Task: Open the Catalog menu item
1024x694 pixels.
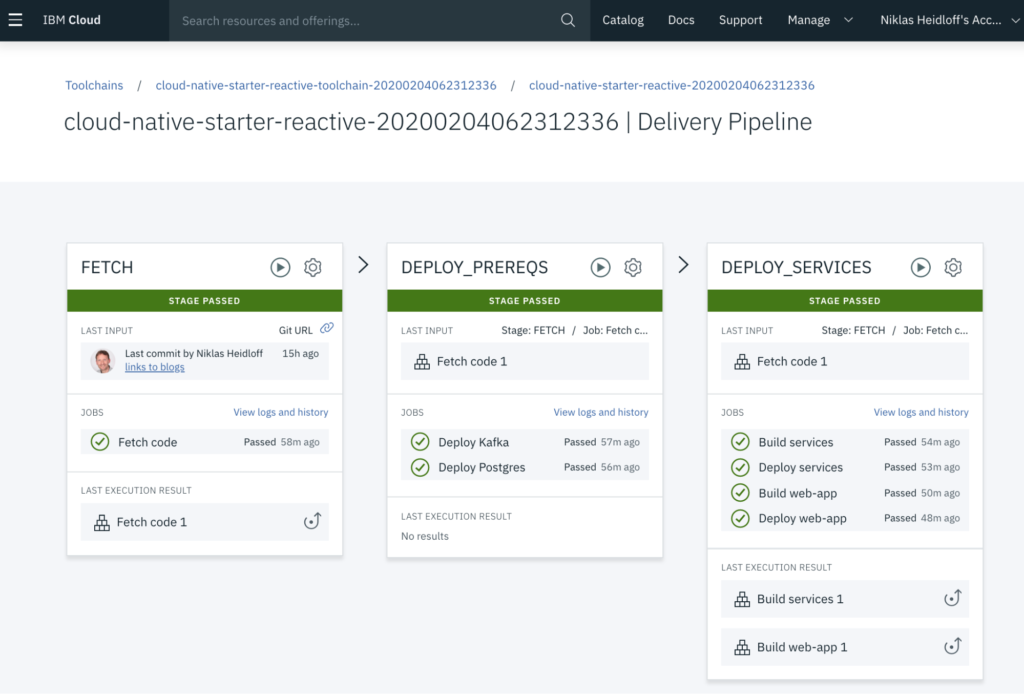Action: click(x=622, y=20)
